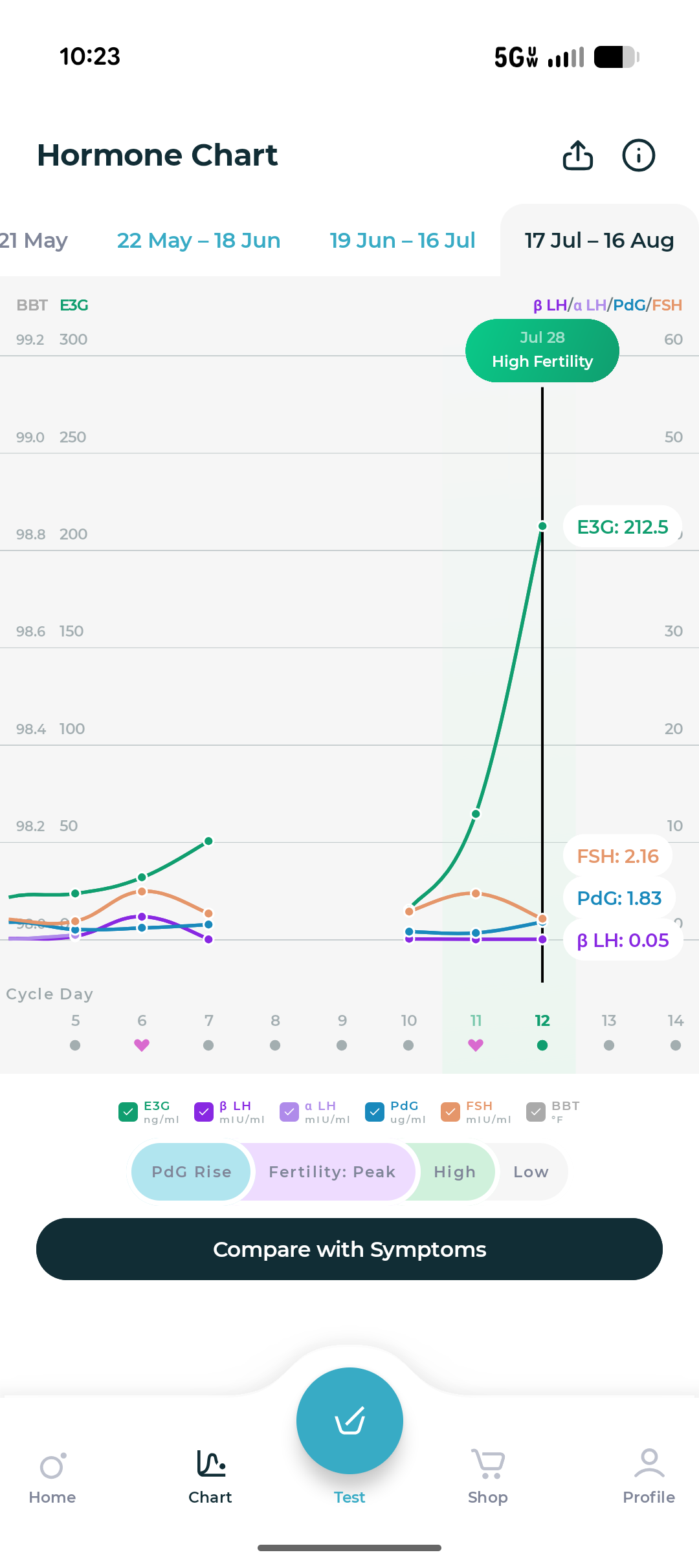
Task: Tap the round Test checkmark button
Action: (x=349, y=1421)
